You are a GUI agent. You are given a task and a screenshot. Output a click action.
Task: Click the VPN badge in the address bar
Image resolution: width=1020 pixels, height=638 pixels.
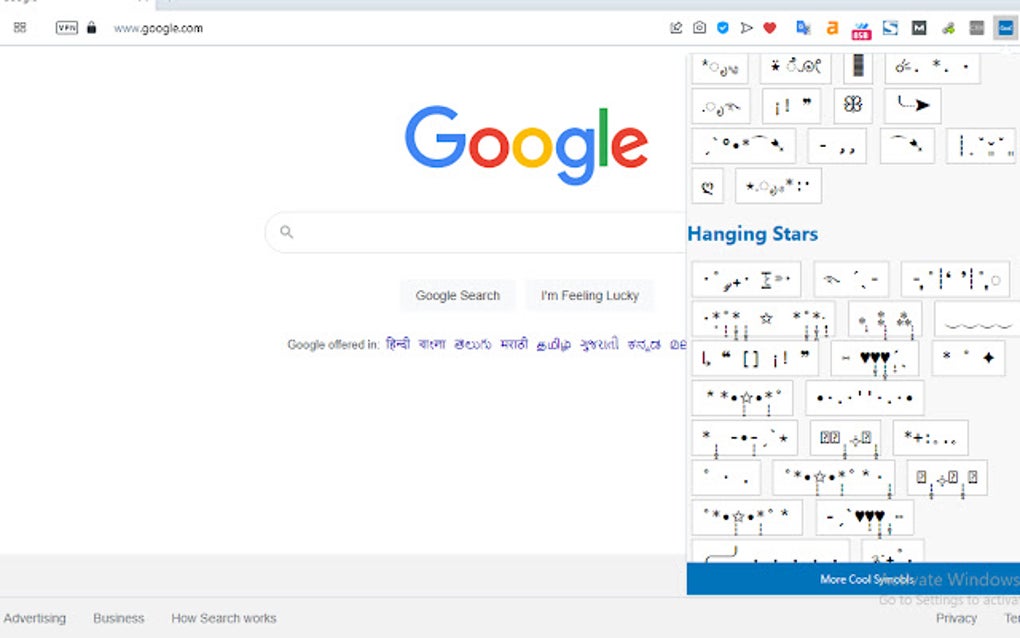(66, 28)
